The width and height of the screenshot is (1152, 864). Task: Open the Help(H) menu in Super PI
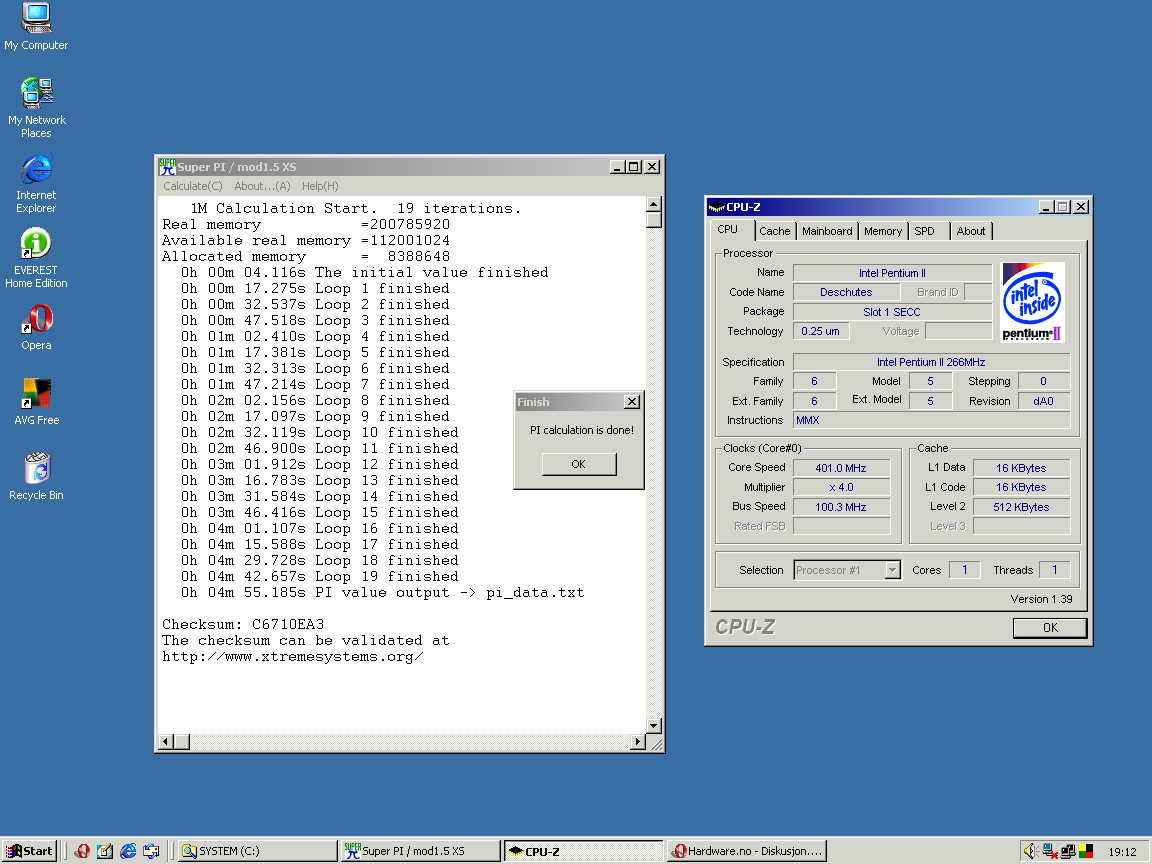320,186
